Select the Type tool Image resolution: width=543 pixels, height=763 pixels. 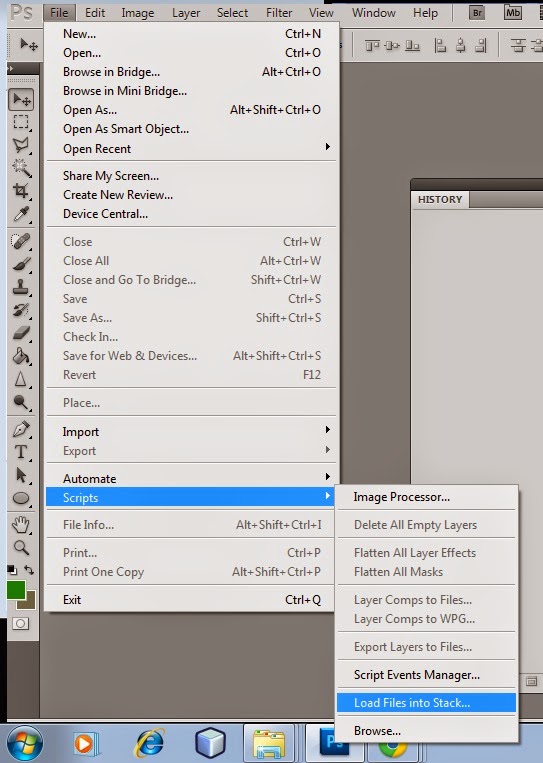pos(21,452)
